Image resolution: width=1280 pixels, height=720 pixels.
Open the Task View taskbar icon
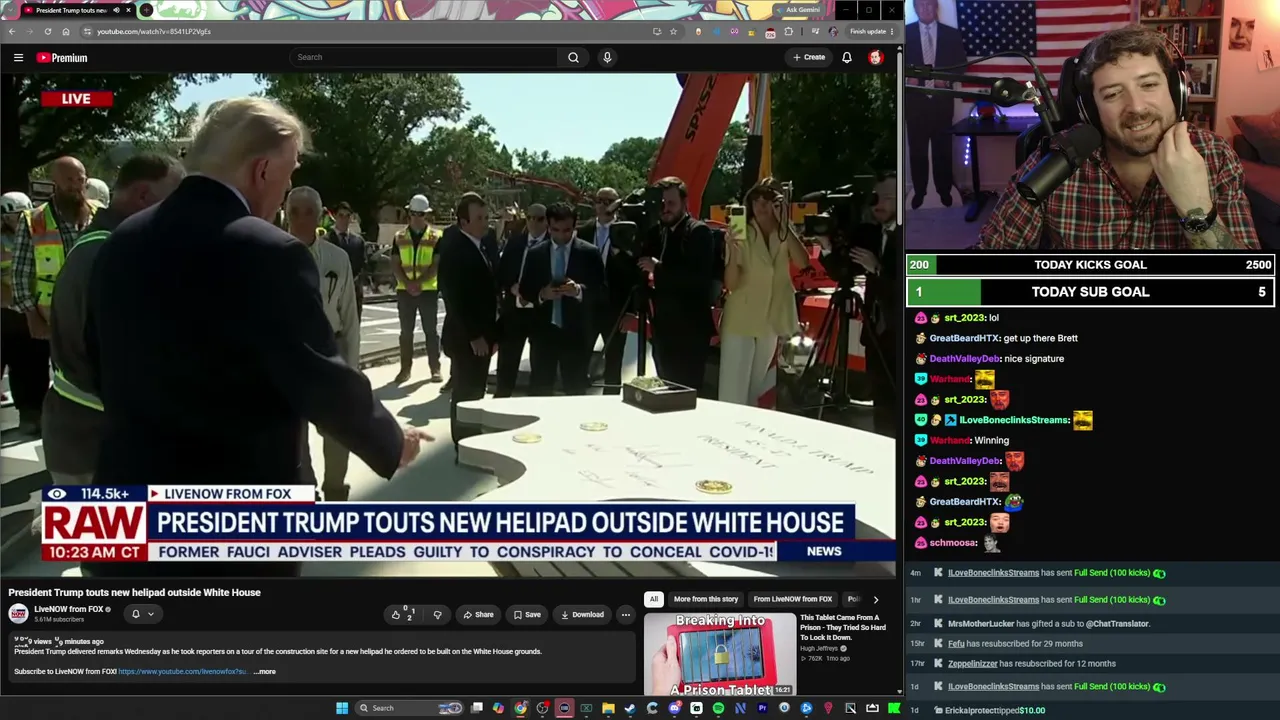pos(477,708)
